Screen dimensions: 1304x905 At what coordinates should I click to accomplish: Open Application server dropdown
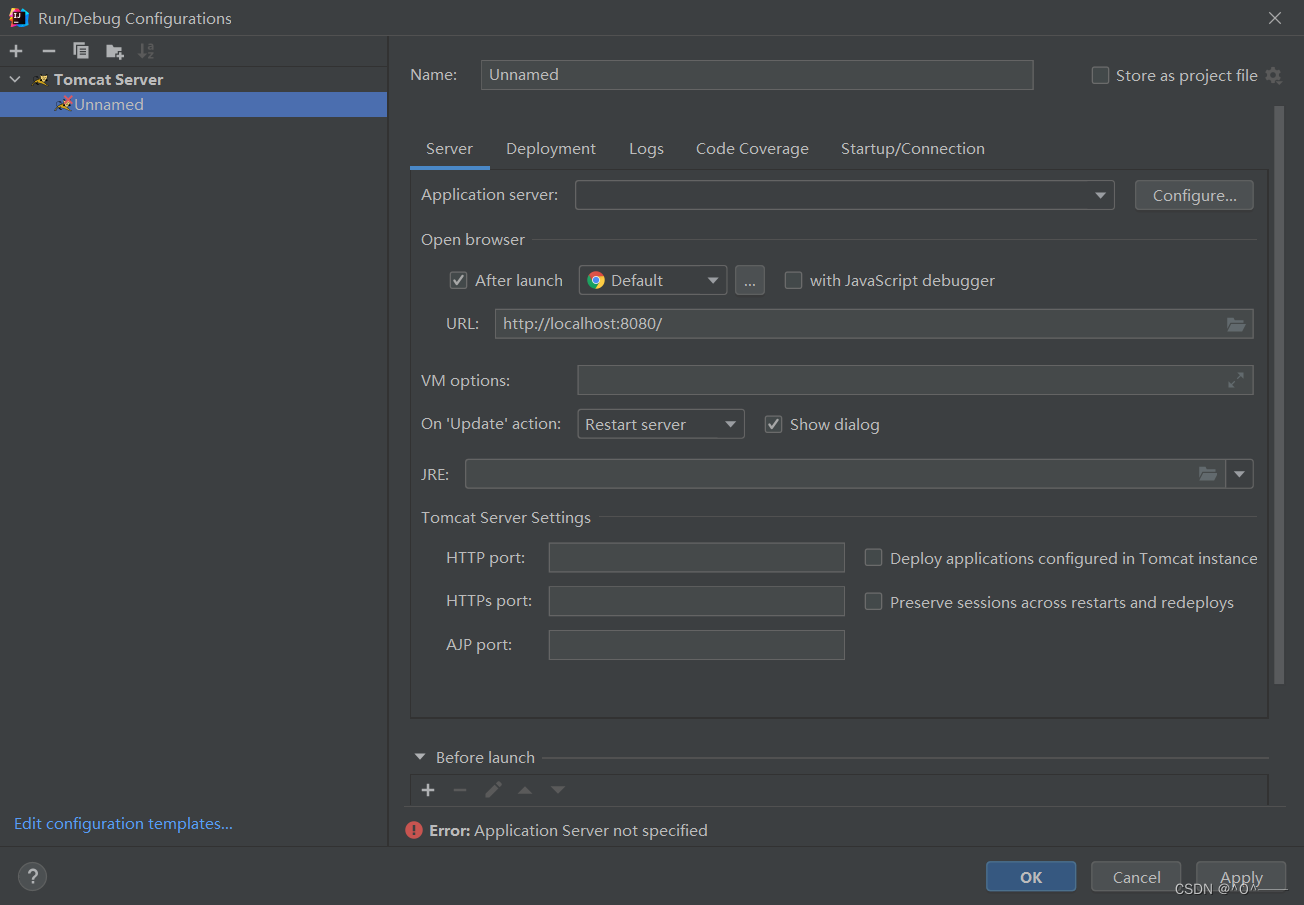click(x=844, y=195)
